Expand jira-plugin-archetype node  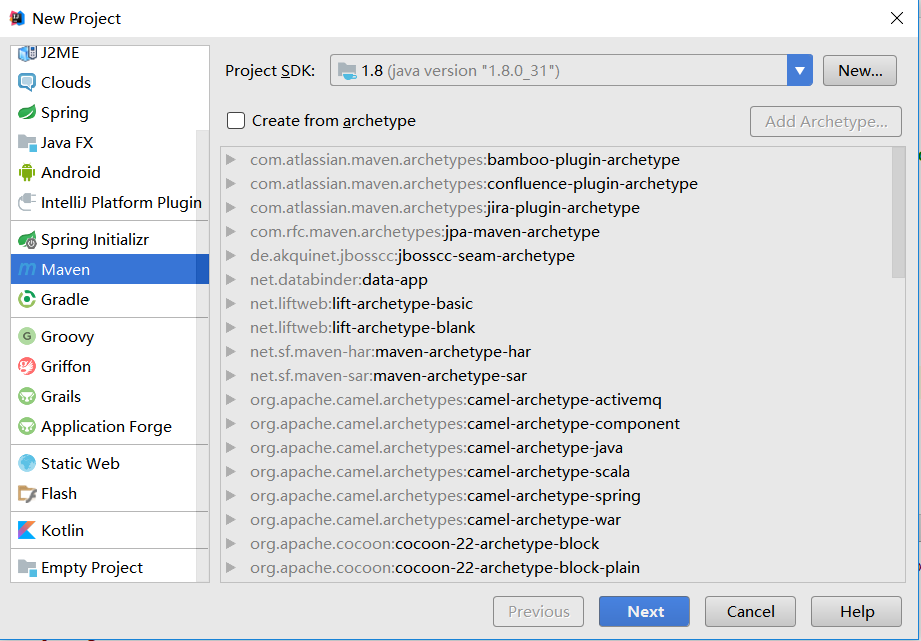(231, 208)
